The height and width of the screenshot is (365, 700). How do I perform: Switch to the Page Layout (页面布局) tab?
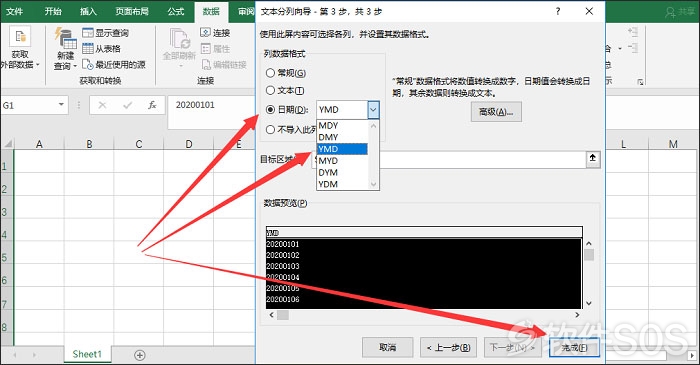pyautogui.click(x=132, y=12)
